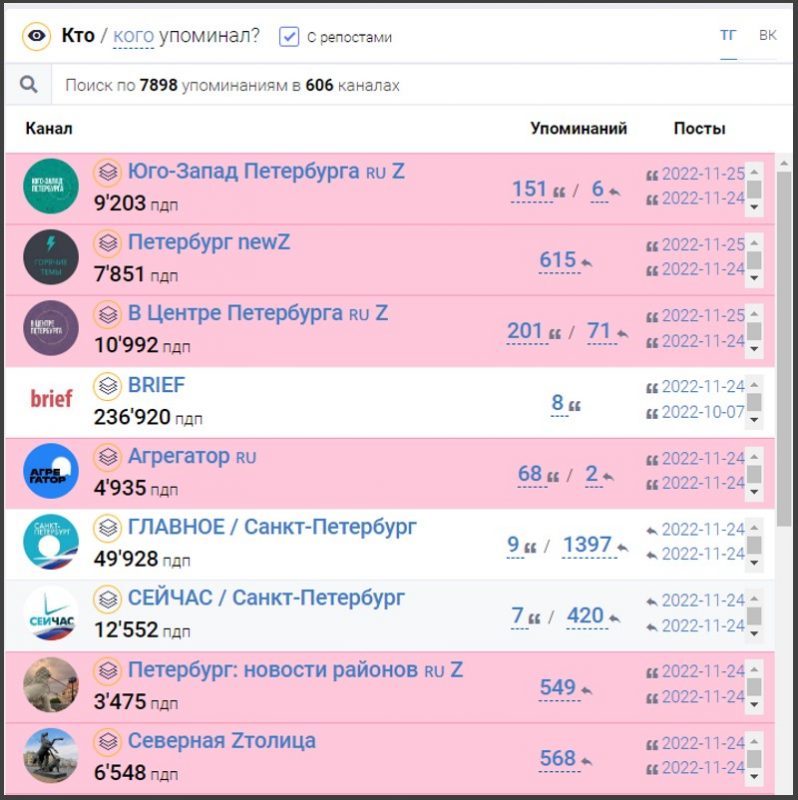Click the search mentions input field
The height and width of the screenshot is (800, 798).
(400, 86)
